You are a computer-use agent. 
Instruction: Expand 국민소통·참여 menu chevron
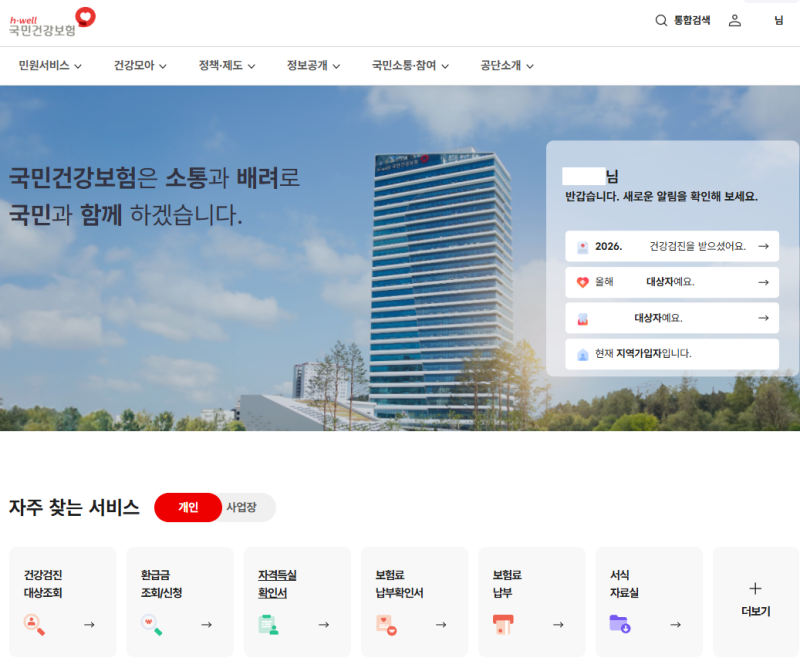click(x=445, y=66)
